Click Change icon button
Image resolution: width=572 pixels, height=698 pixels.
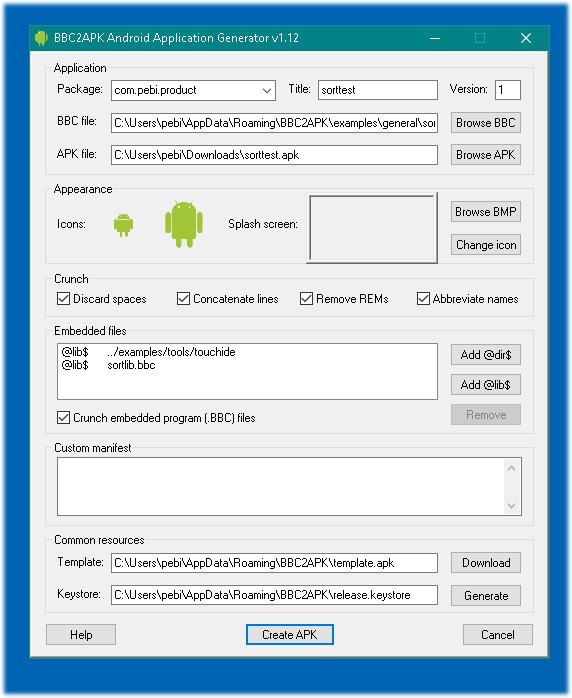tap(486, 245)
